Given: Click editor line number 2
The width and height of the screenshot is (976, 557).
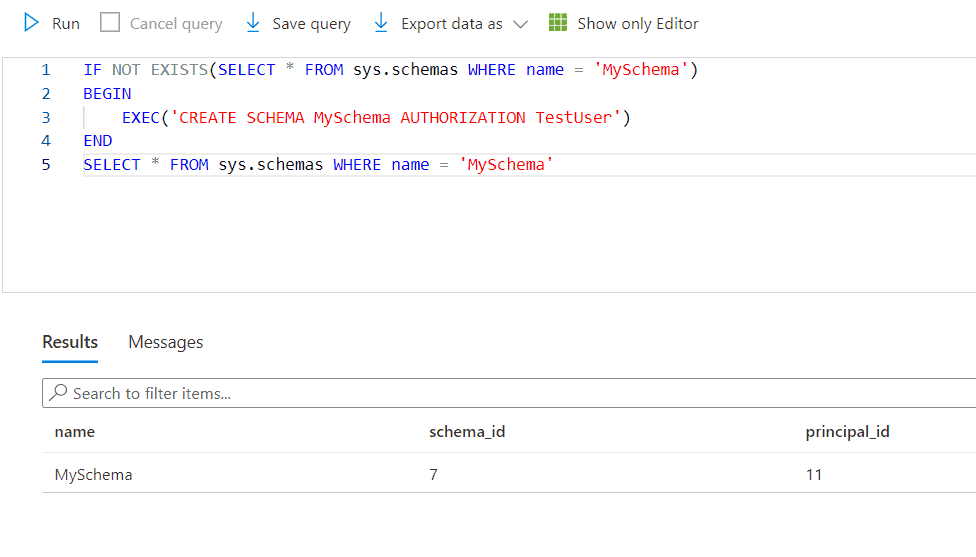Looking at the screenshot, I should point(45,93).
